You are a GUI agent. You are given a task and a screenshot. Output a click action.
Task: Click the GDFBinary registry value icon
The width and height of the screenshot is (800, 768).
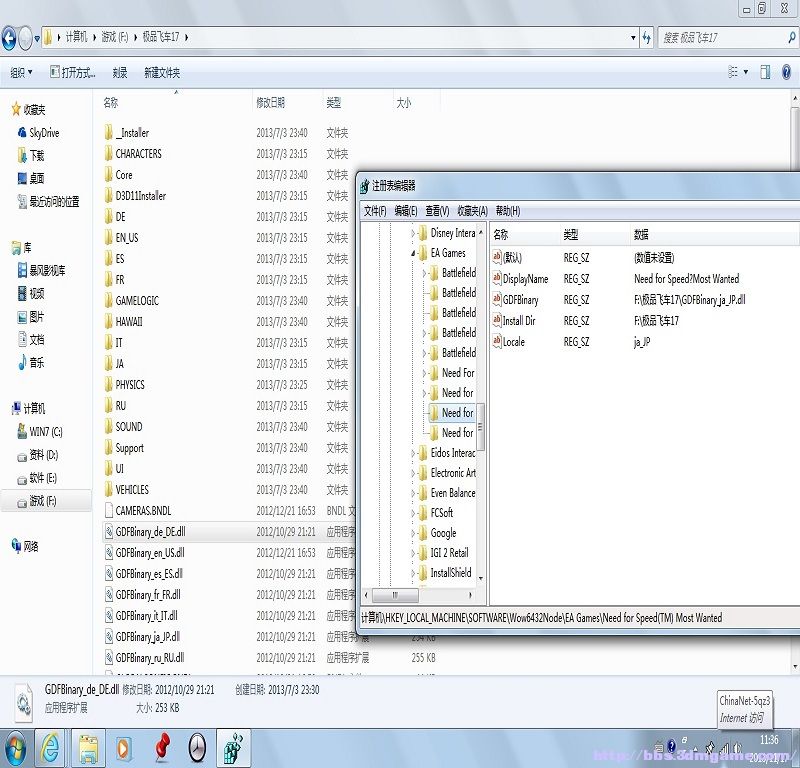[496, 300]
